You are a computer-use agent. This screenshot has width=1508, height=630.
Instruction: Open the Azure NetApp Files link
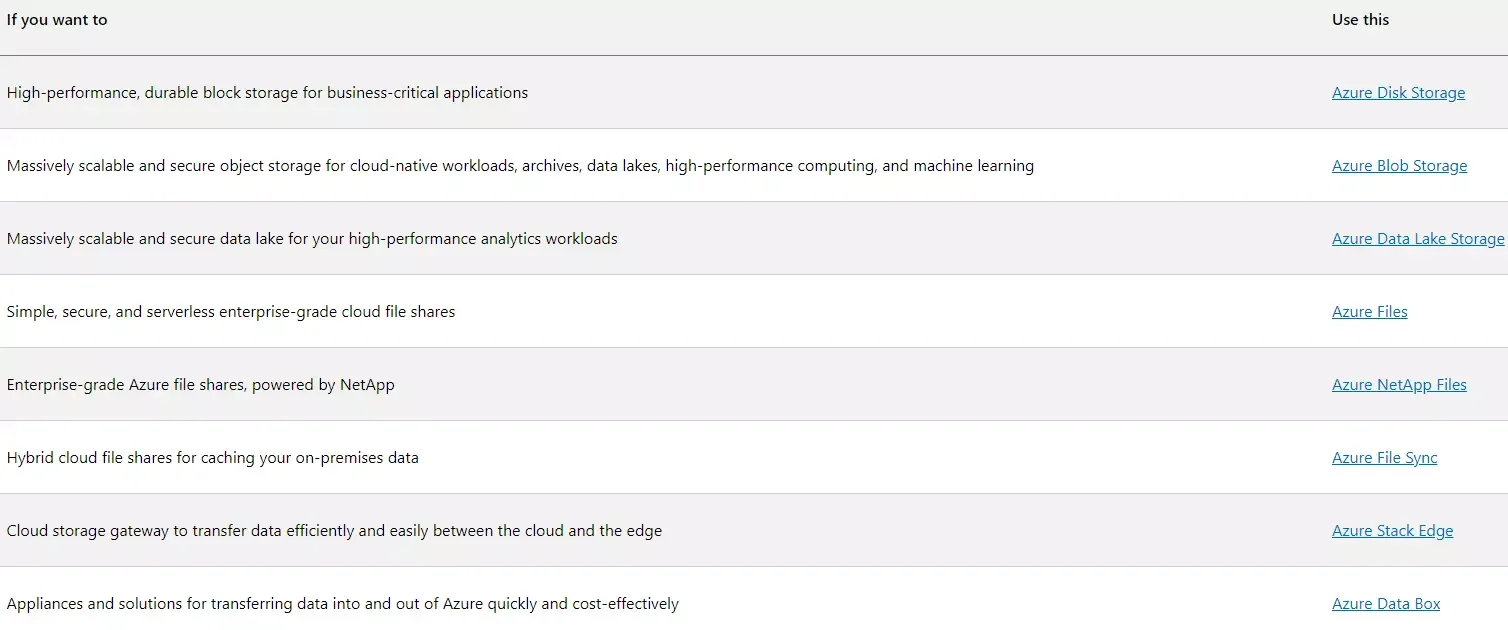pos(1399,384)
